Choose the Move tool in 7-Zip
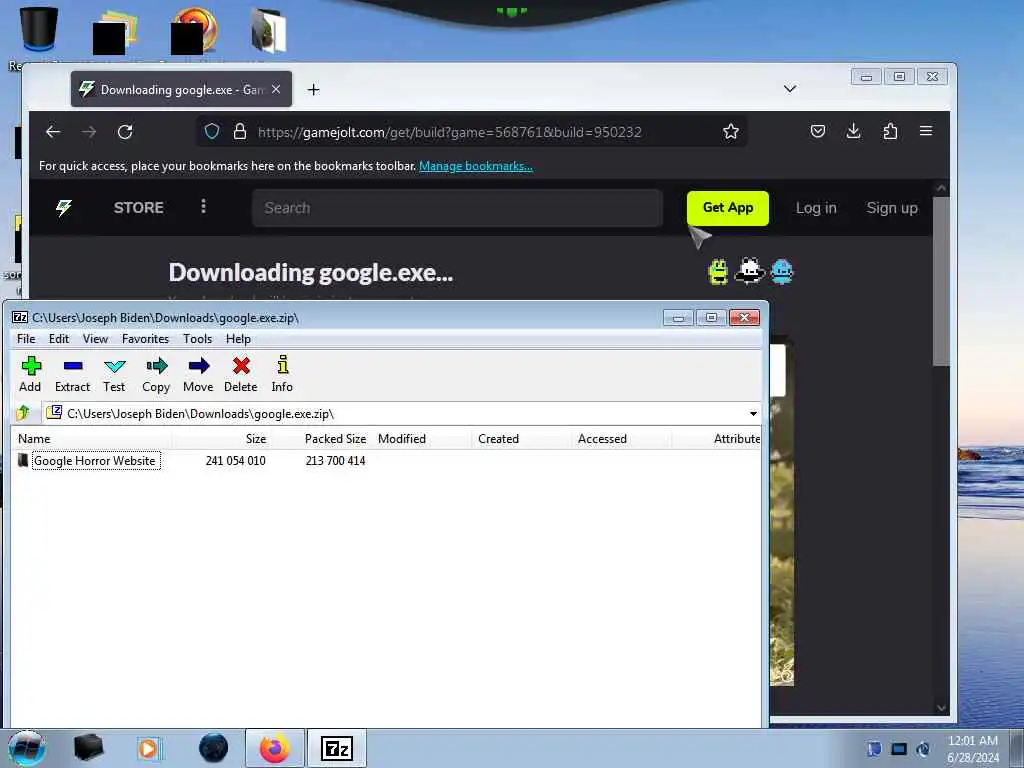Image resolution: width=1024 pixels, height=768 pixels. coord(198,374)
